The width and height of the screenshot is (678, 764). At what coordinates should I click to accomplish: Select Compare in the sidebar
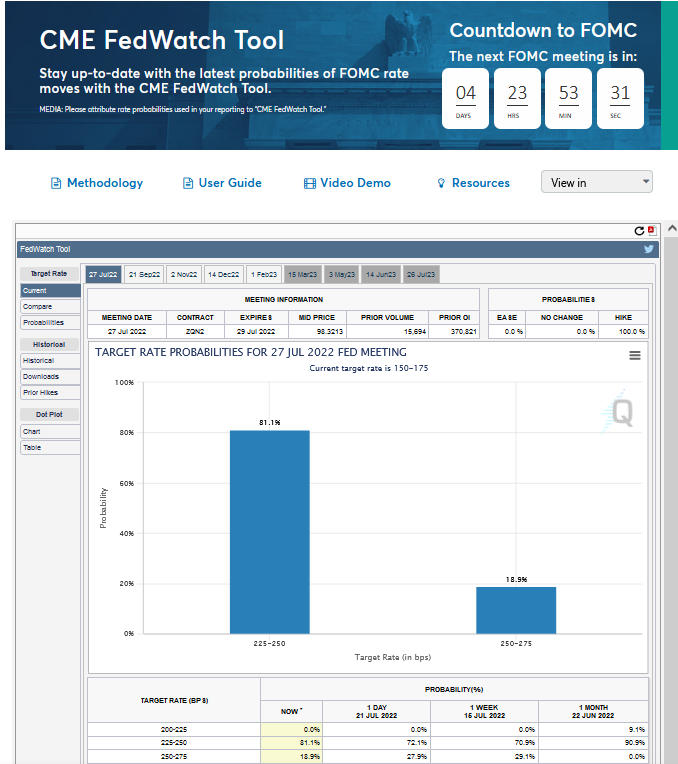pyautogui.click(x=50, y=306)
